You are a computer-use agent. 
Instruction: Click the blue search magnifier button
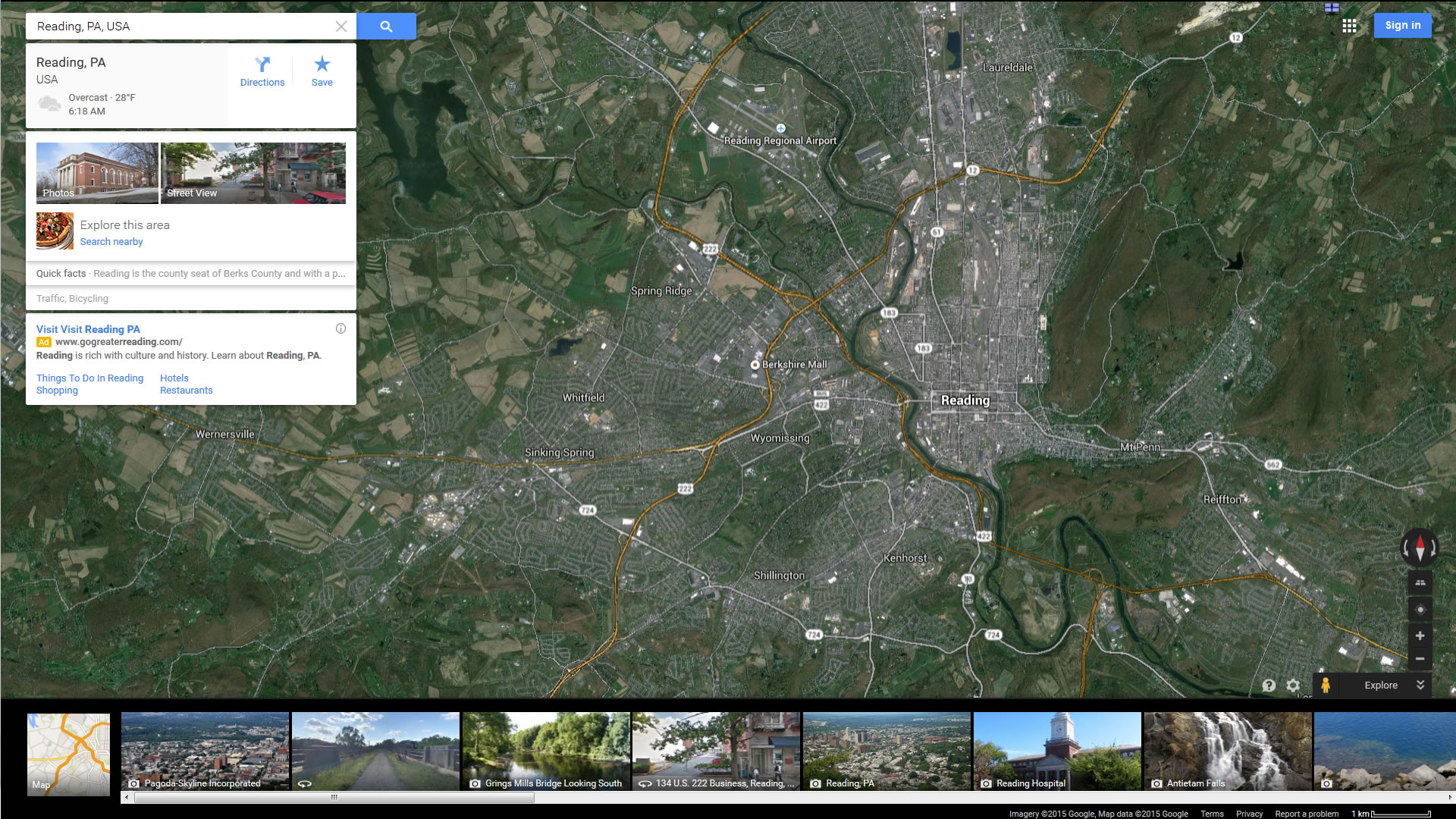[386, 27]
